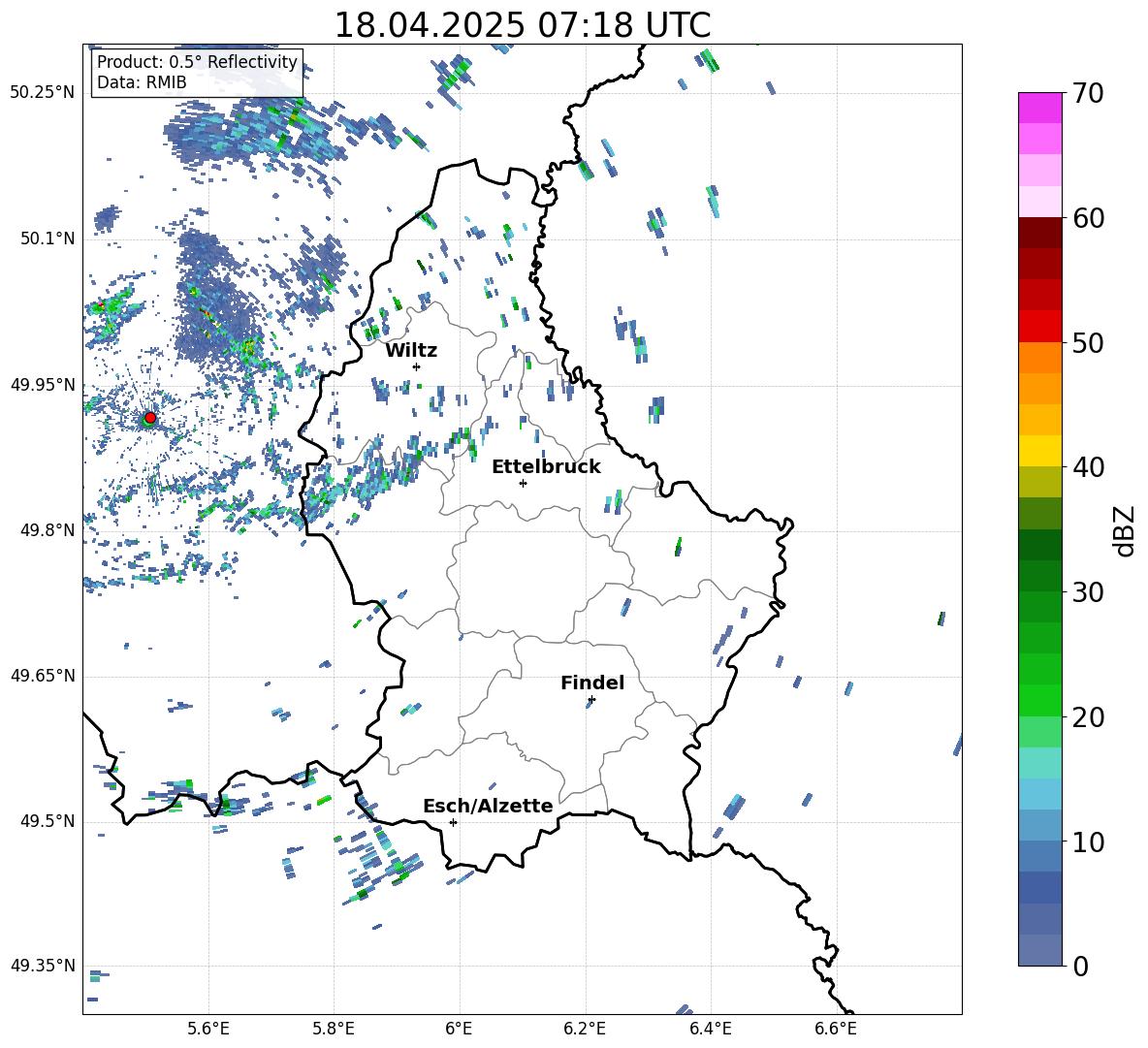Click the 60 tick label on colorbar
The width and height of the screenshot is (1148, 1048).
click(x=1088, y=218)
